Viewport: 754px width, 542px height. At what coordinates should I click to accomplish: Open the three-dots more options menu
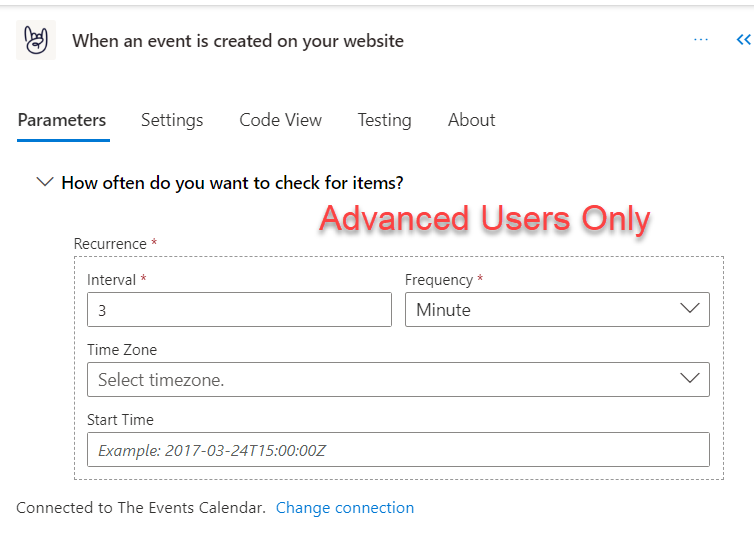[701, 39]
